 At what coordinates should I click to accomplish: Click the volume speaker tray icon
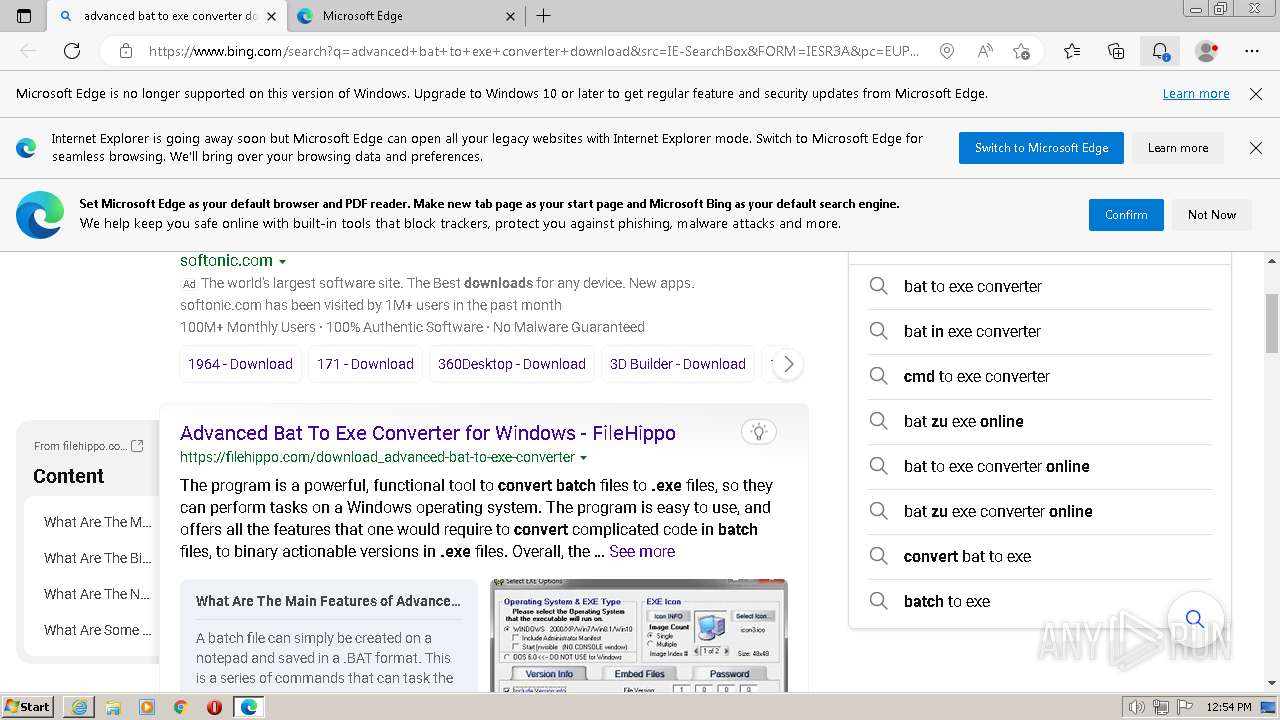point(1137,707)
